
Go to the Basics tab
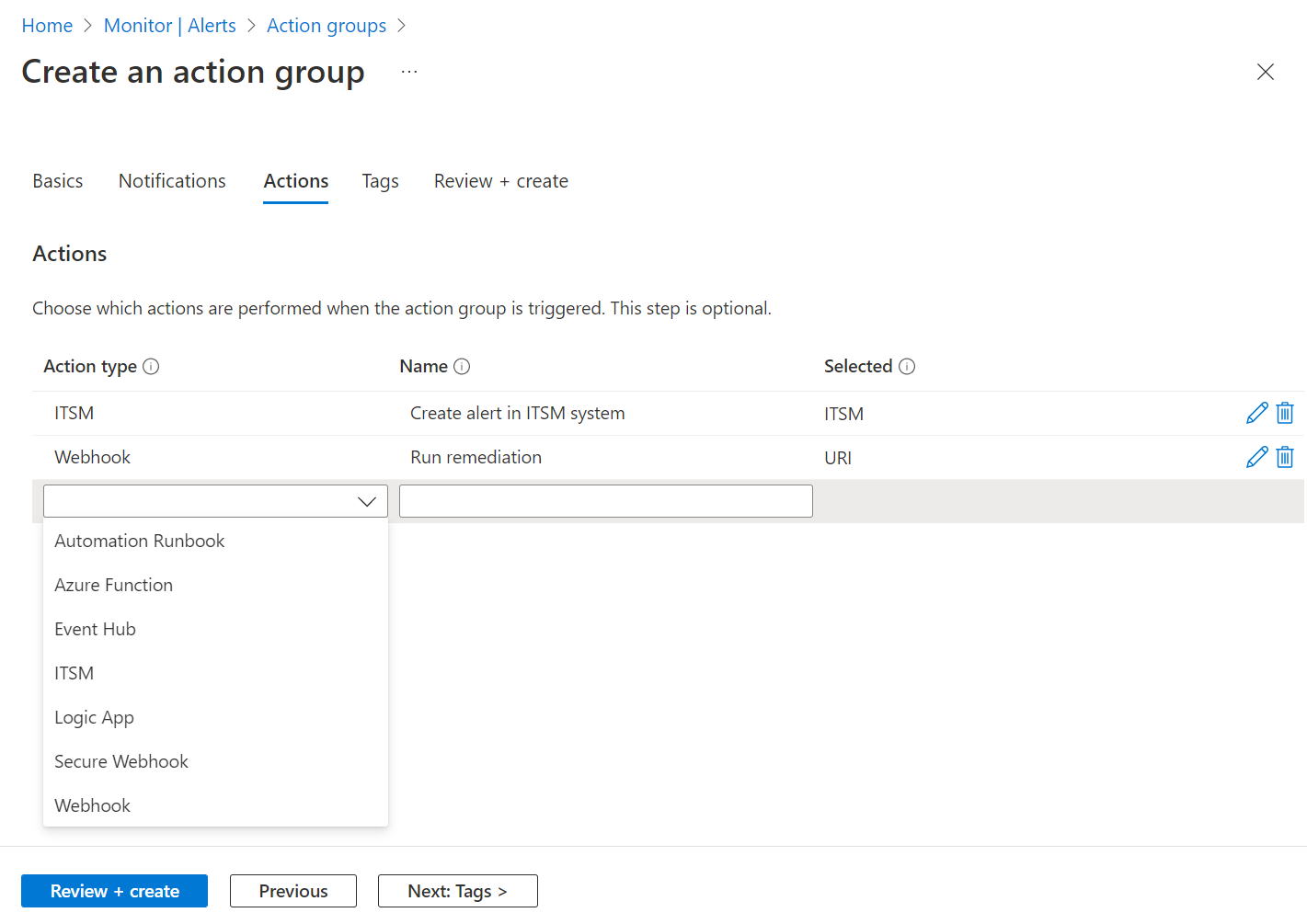tap(58, 180)
